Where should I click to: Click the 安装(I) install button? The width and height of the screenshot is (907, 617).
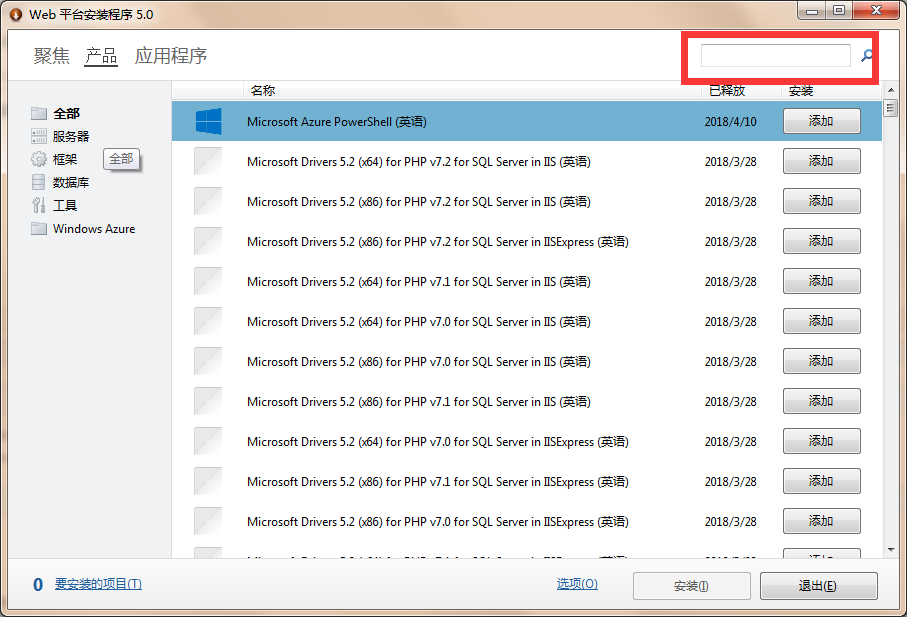(692, 586)
